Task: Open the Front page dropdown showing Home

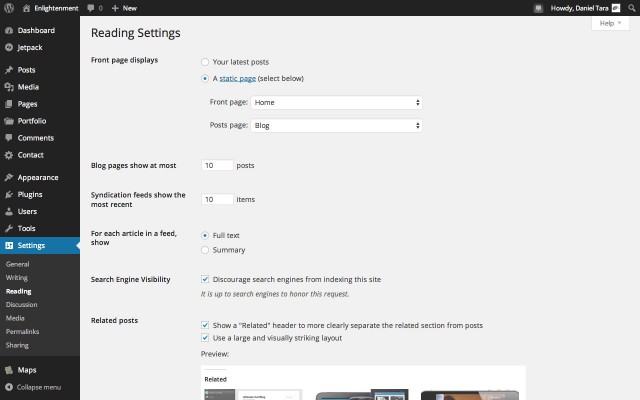Action: click(x=337, y=102)
